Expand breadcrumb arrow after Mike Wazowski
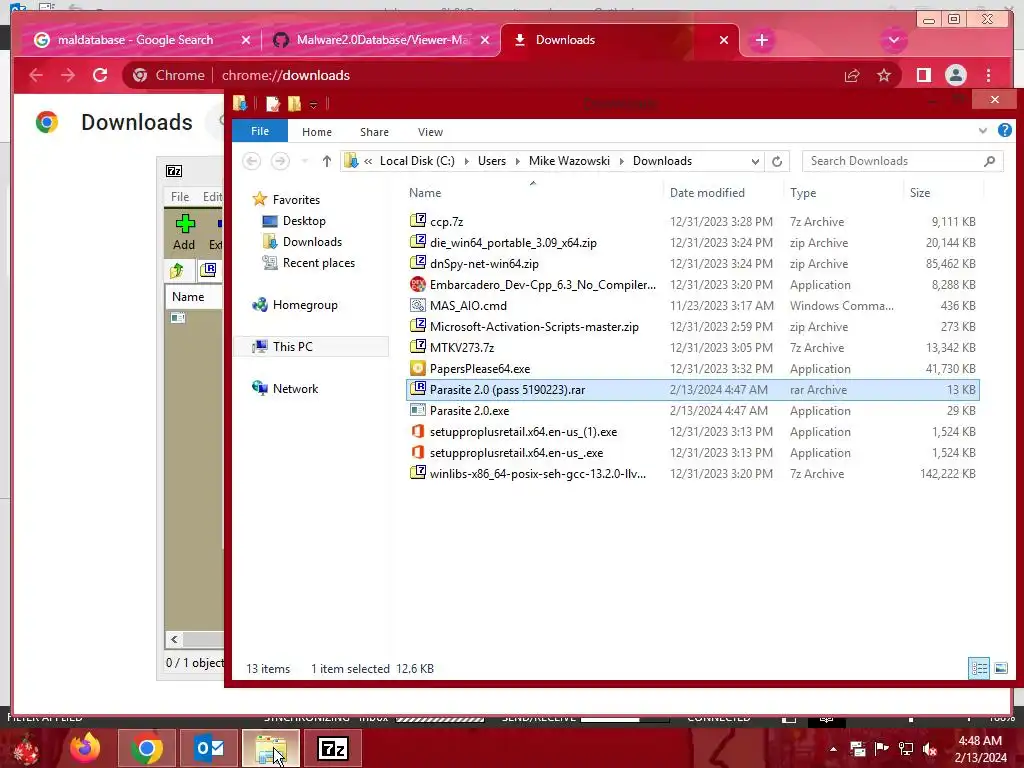 pos(621,161)
